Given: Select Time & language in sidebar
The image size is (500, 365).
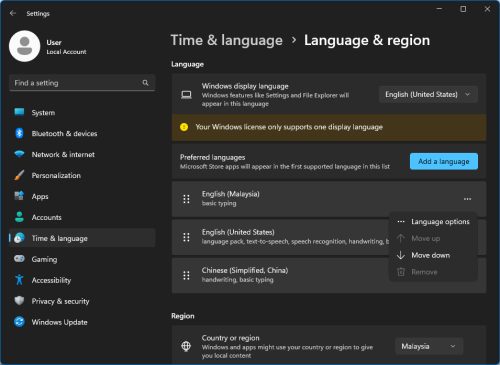Looking at the screenshot, I should (82, 238).
